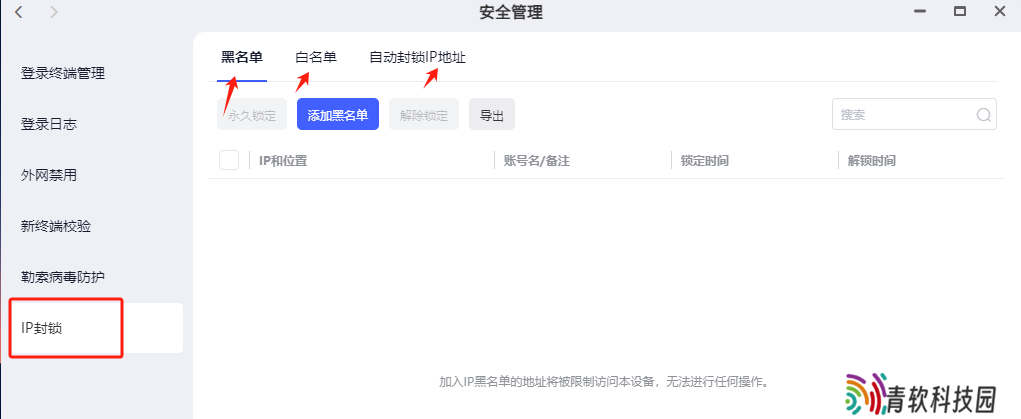Close the 安全管理 window
Viewport: 1021px width, 419px height.
pyautogui.click(x=1000, y=12)
